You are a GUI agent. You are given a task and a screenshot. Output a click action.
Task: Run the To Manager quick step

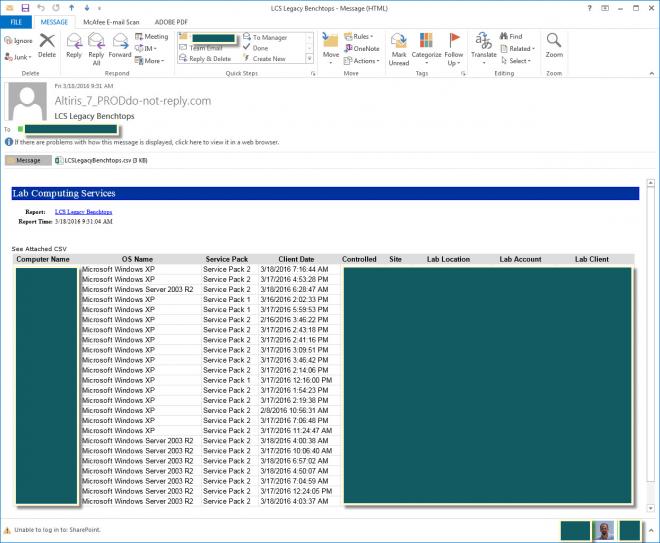tap(265, 37)
